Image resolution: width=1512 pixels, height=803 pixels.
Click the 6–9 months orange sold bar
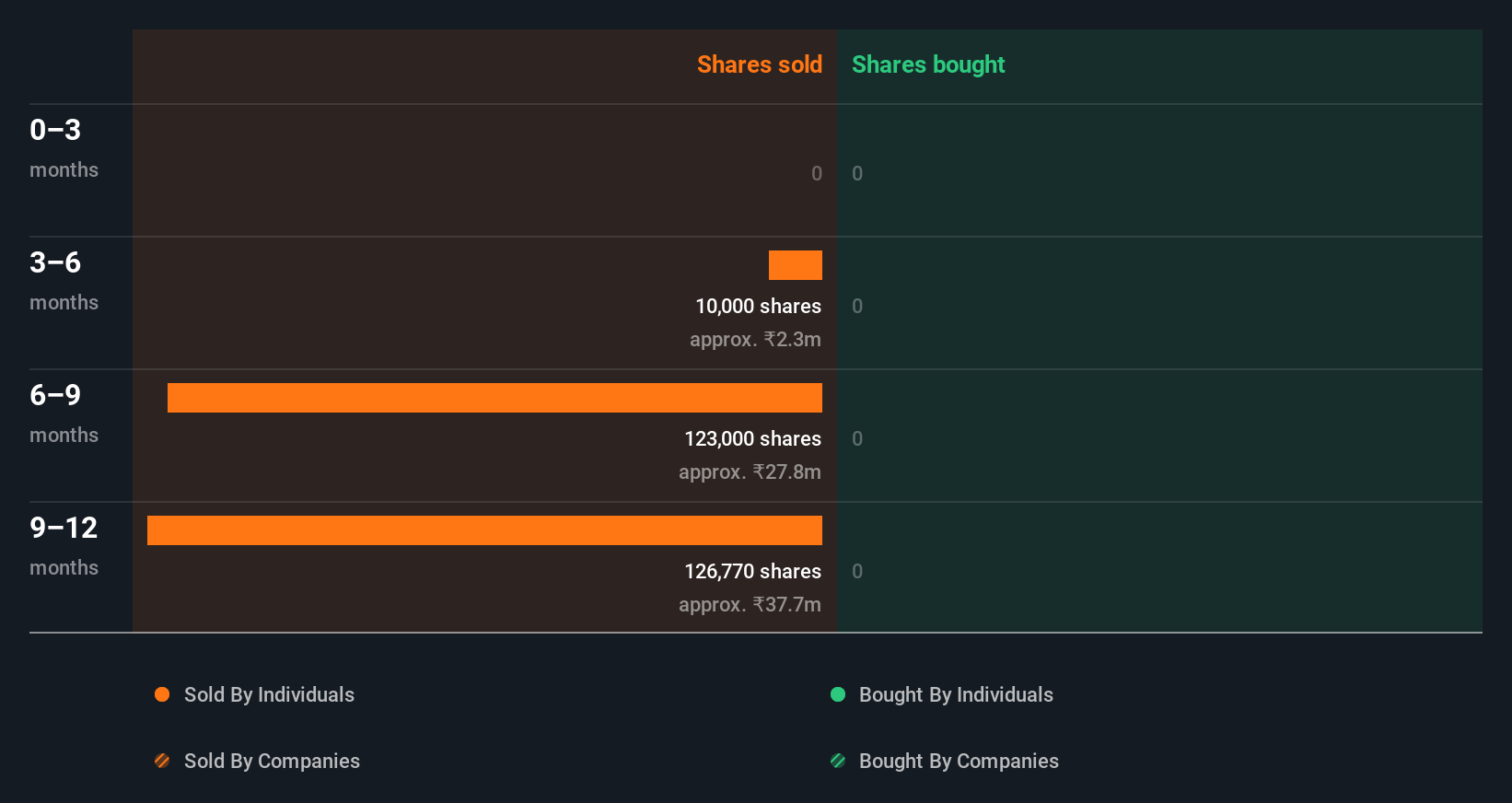tap(494, 398)
